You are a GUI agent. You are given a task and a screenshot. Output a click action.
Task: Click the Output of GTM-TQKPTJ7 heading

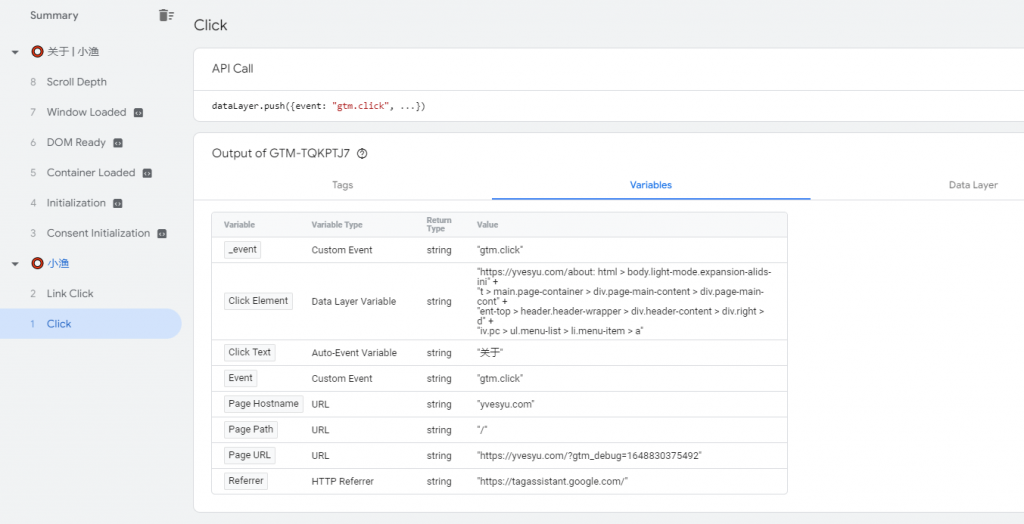(281, 154)
